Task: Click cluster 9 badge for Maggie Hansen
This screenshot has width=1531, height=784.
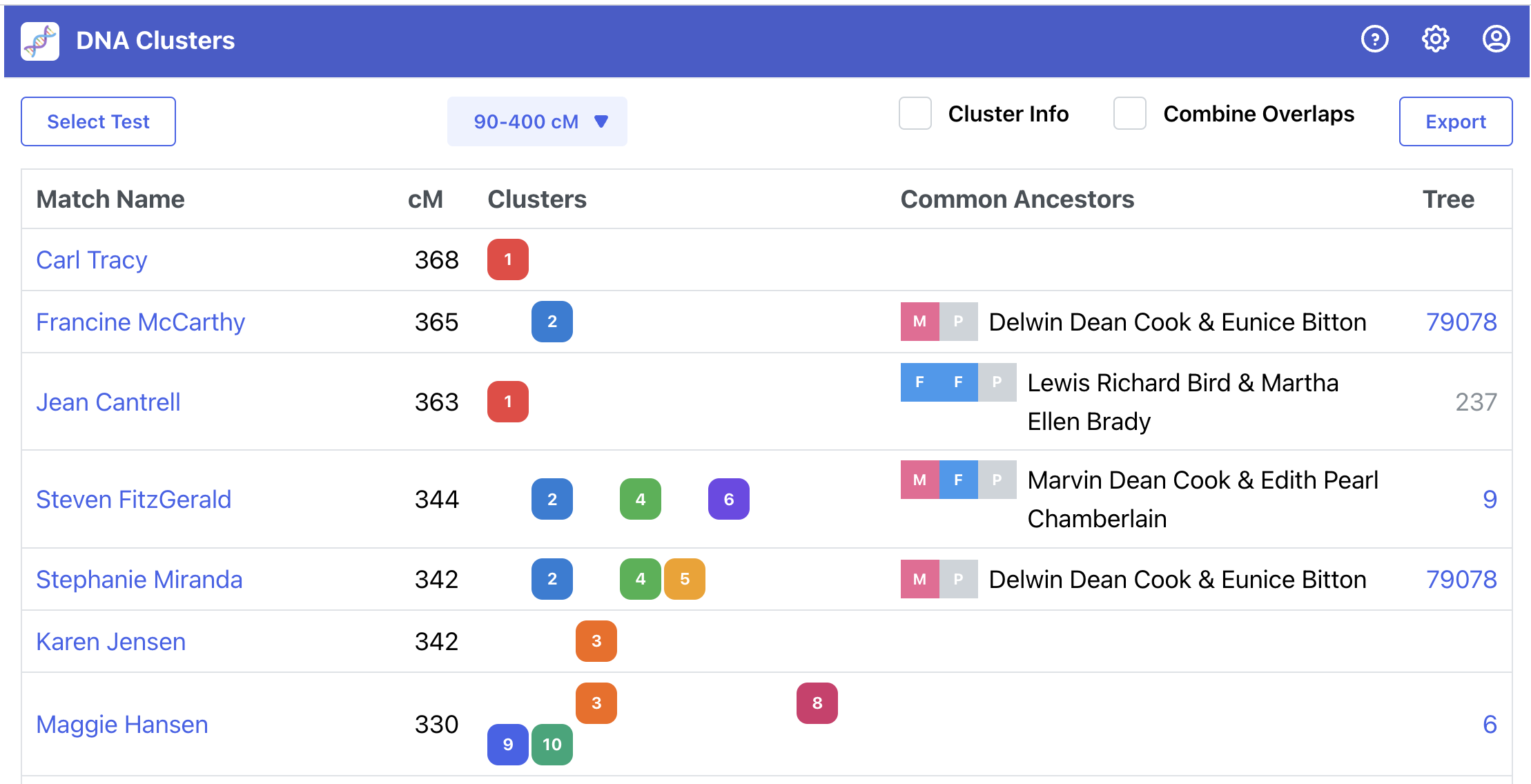Action: point(507,745)
